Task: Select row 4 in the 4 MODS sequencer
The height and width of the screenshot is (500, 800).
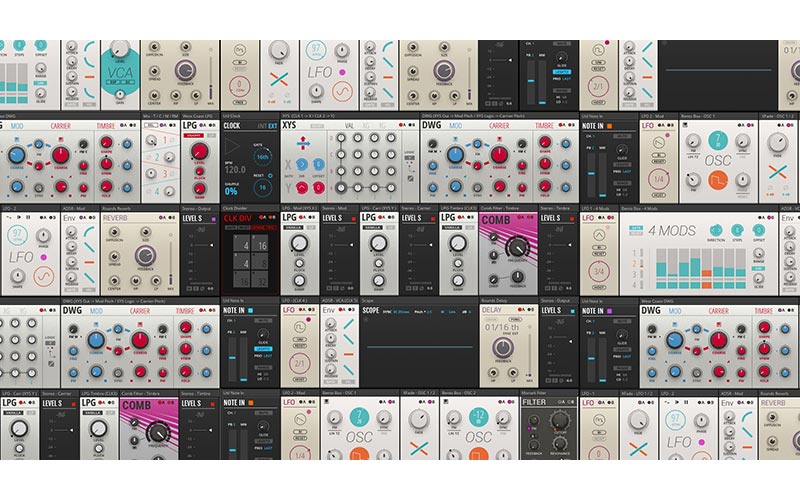Action: point(634,285)
